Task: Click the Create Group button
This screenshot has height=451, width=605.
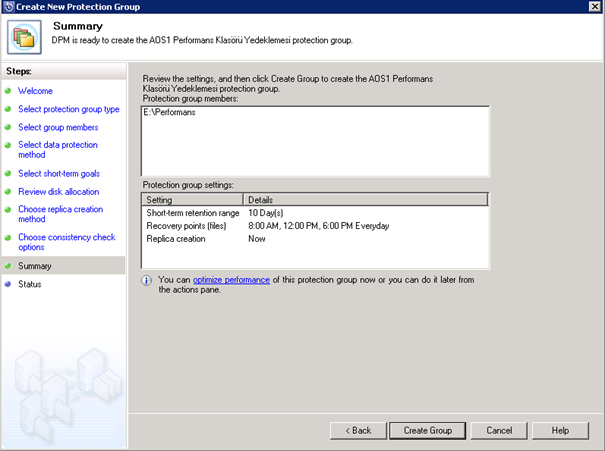Action: tap(427, 430)
